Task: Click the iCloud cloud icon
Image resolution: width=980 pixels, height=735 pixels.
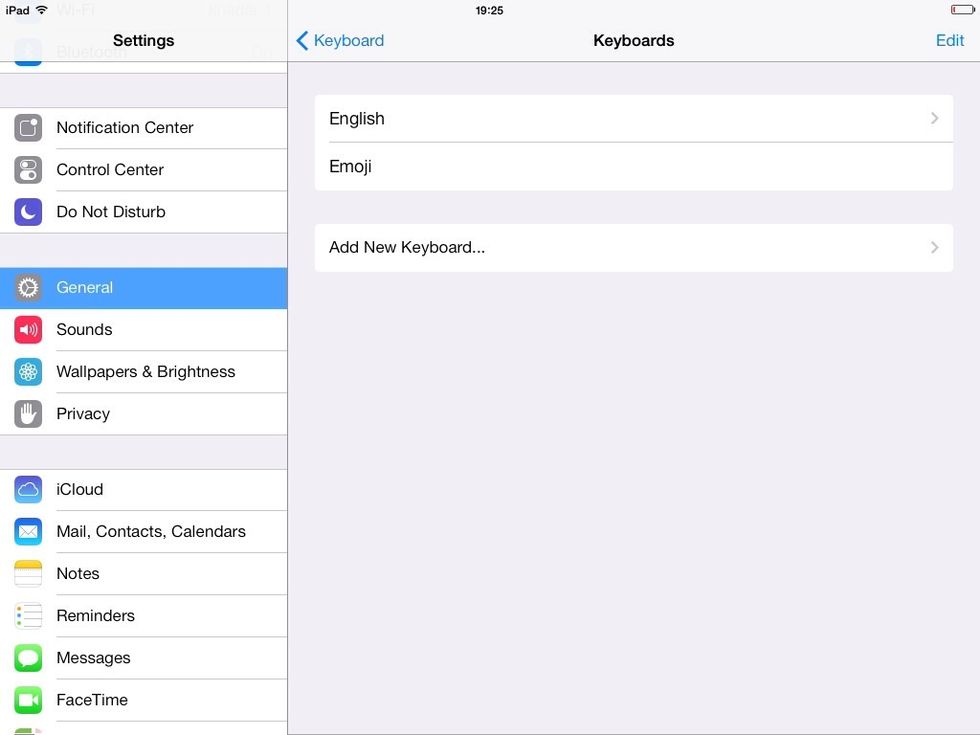Action: [x=27, y=489]
